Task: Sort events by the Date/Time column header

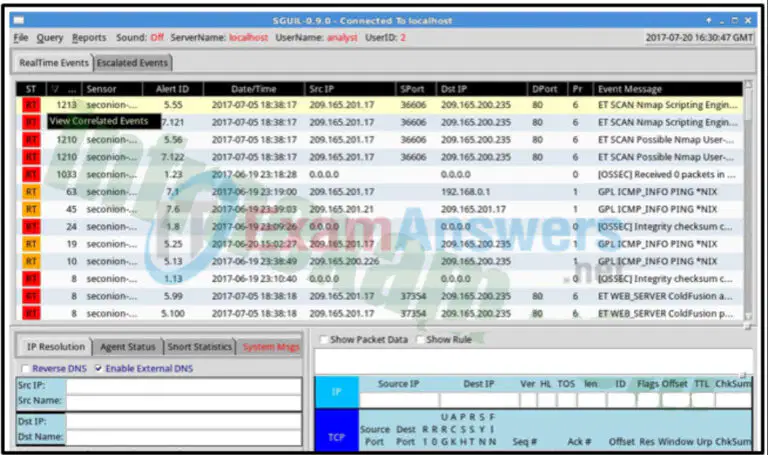Action: click(x=253, y=89)
